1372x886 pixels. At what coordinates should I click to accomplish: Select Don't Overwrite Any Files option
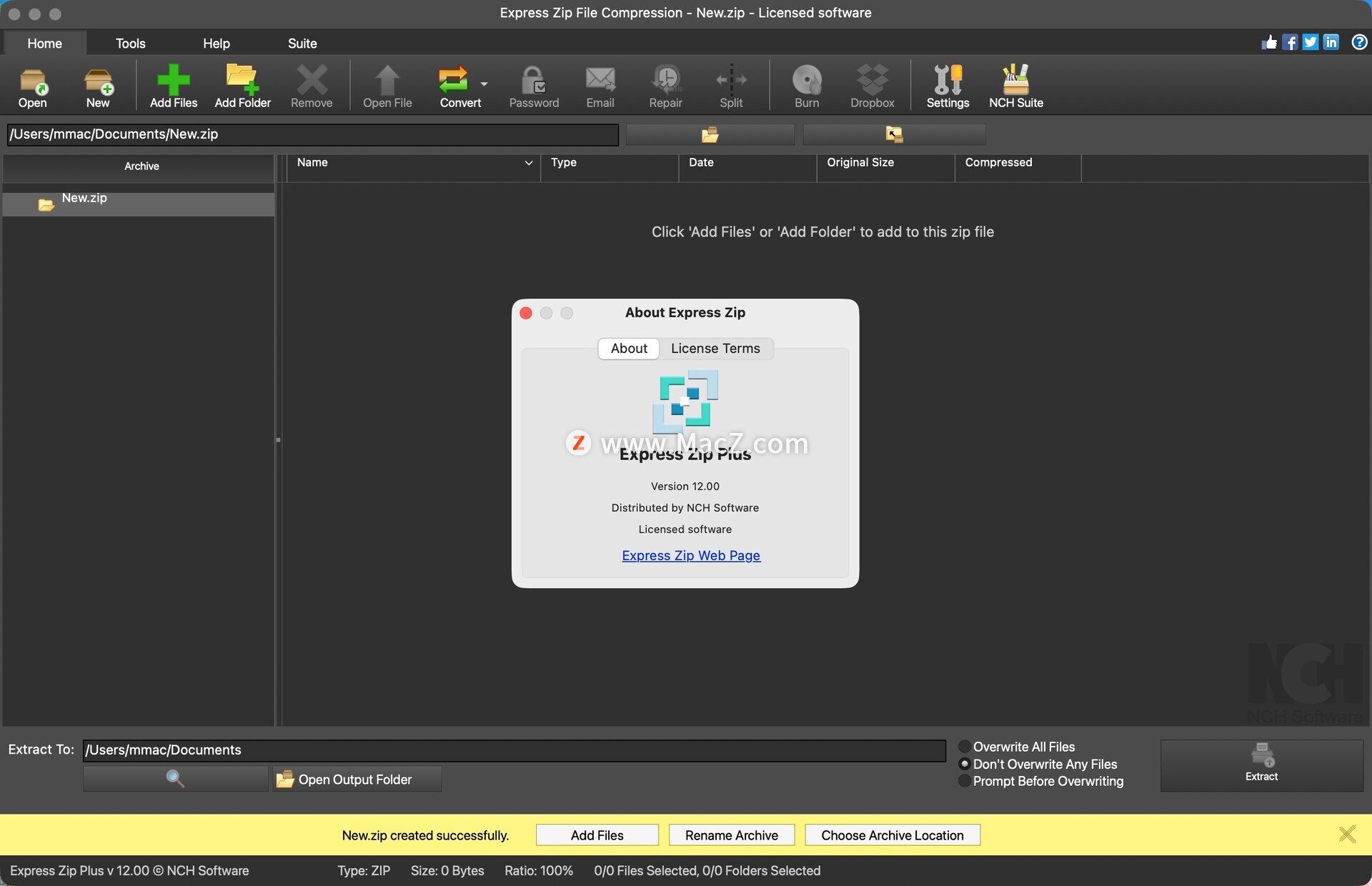click(x=965, y=764)
